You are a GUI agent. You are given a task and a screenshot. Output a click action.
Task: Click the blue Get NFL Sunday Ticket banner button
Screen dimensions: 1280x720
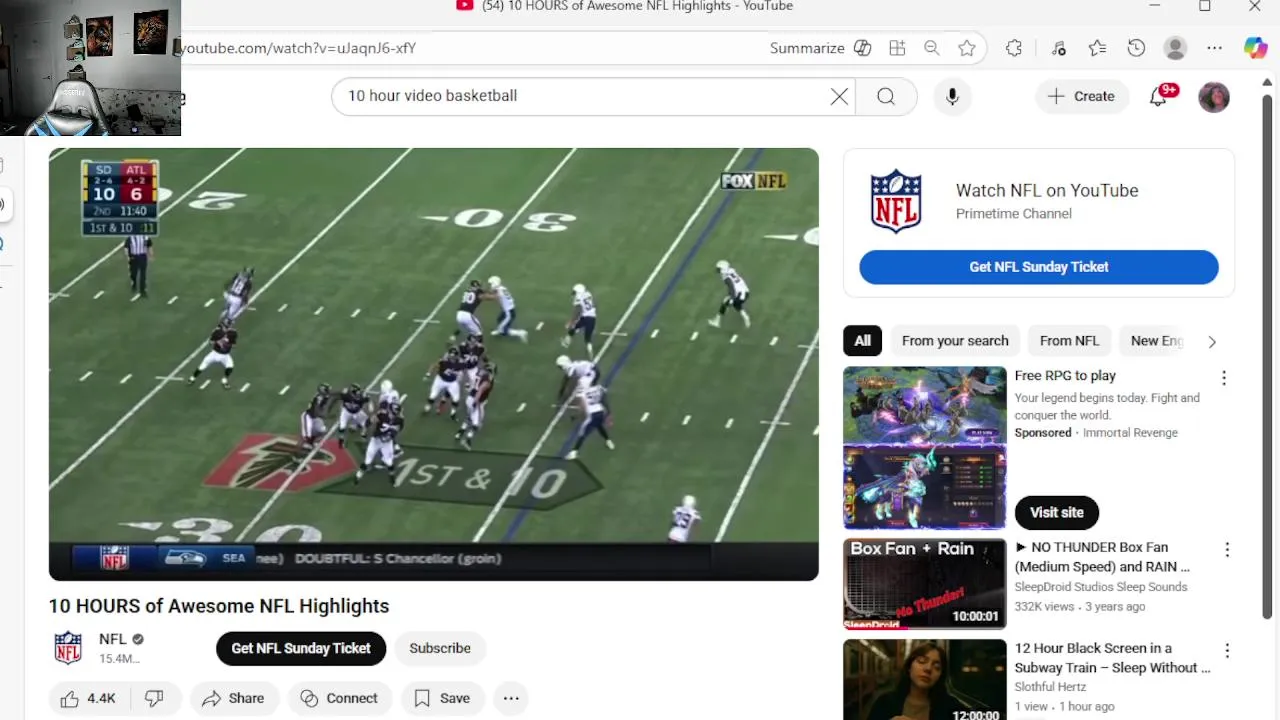tap(1039, 267)
